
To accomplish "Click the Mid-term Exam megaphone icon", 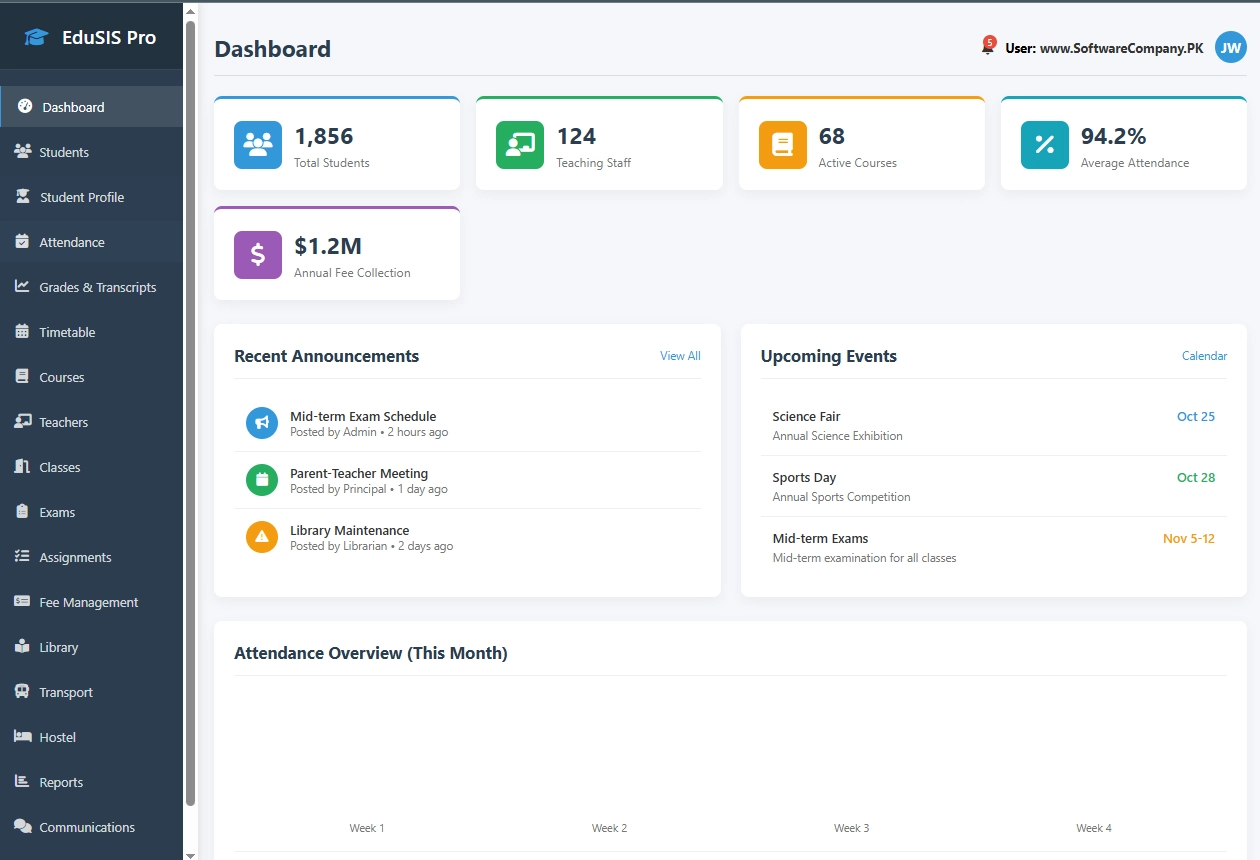I will click(262, 423).
